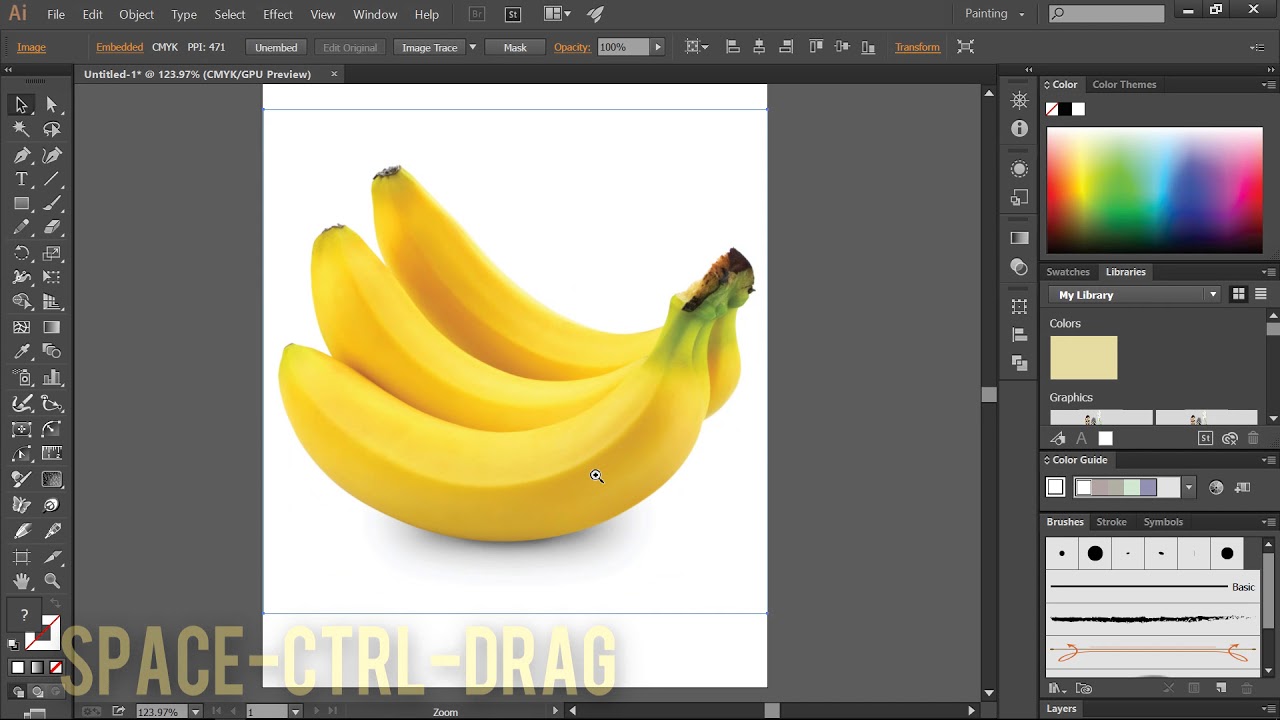Click the Unembed button
The height and width of the screenshot is (720, 1280).
276,47
